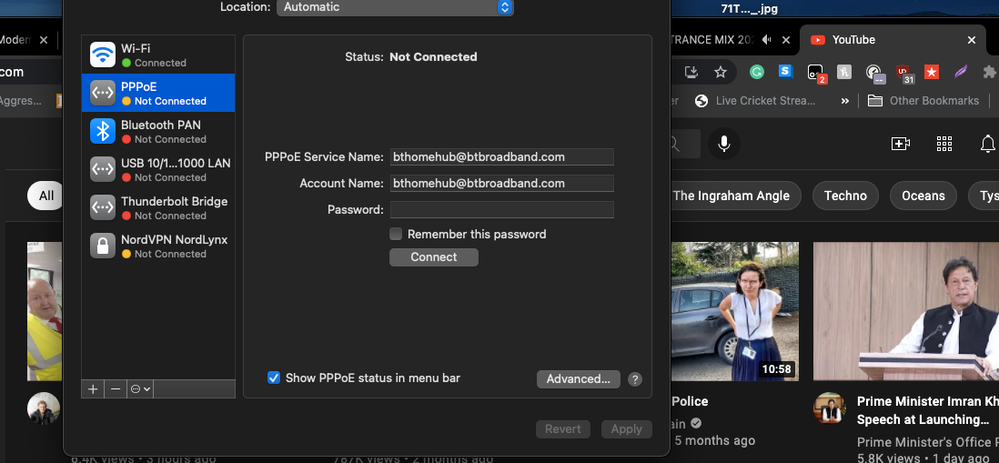Open the blue S extension icon
Image resolution: width=999 pixels, height=463 pixels.
pos(786,71)
